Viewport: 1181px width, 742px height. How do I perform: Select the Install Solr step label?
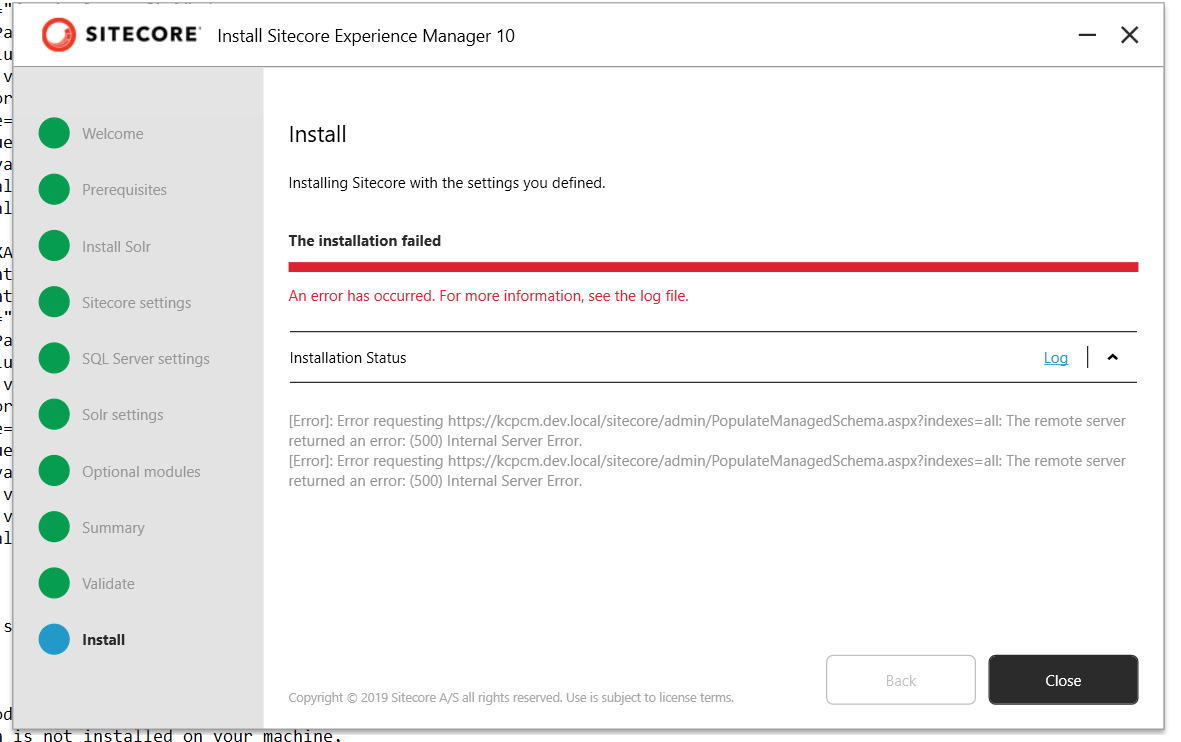116,246
